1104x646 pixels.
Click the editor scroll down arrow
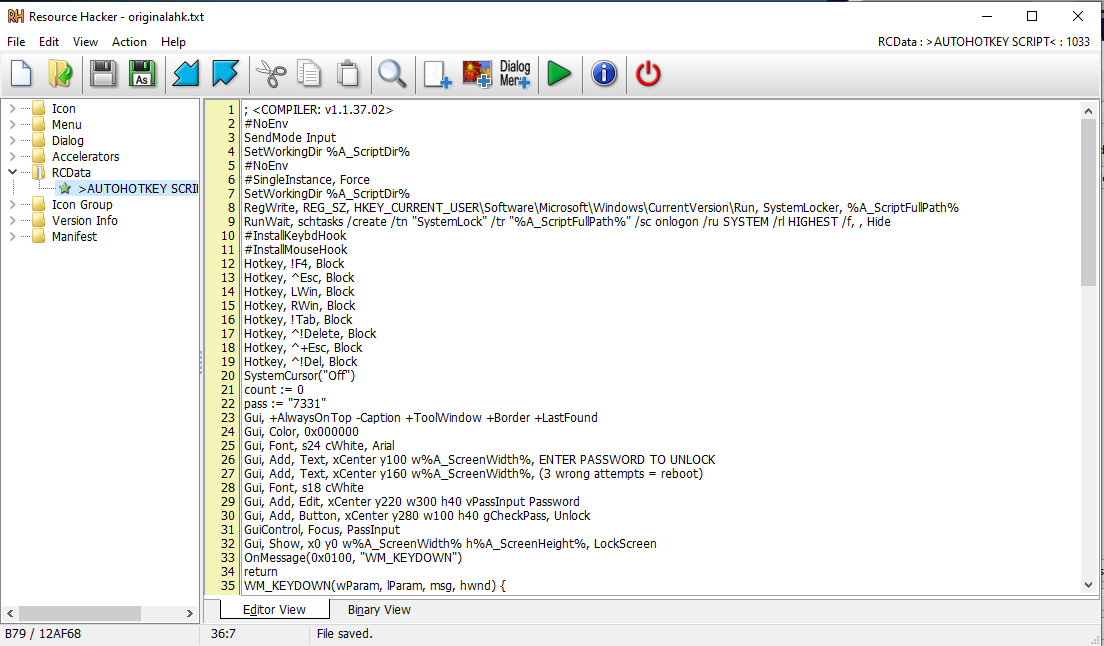1088,585
